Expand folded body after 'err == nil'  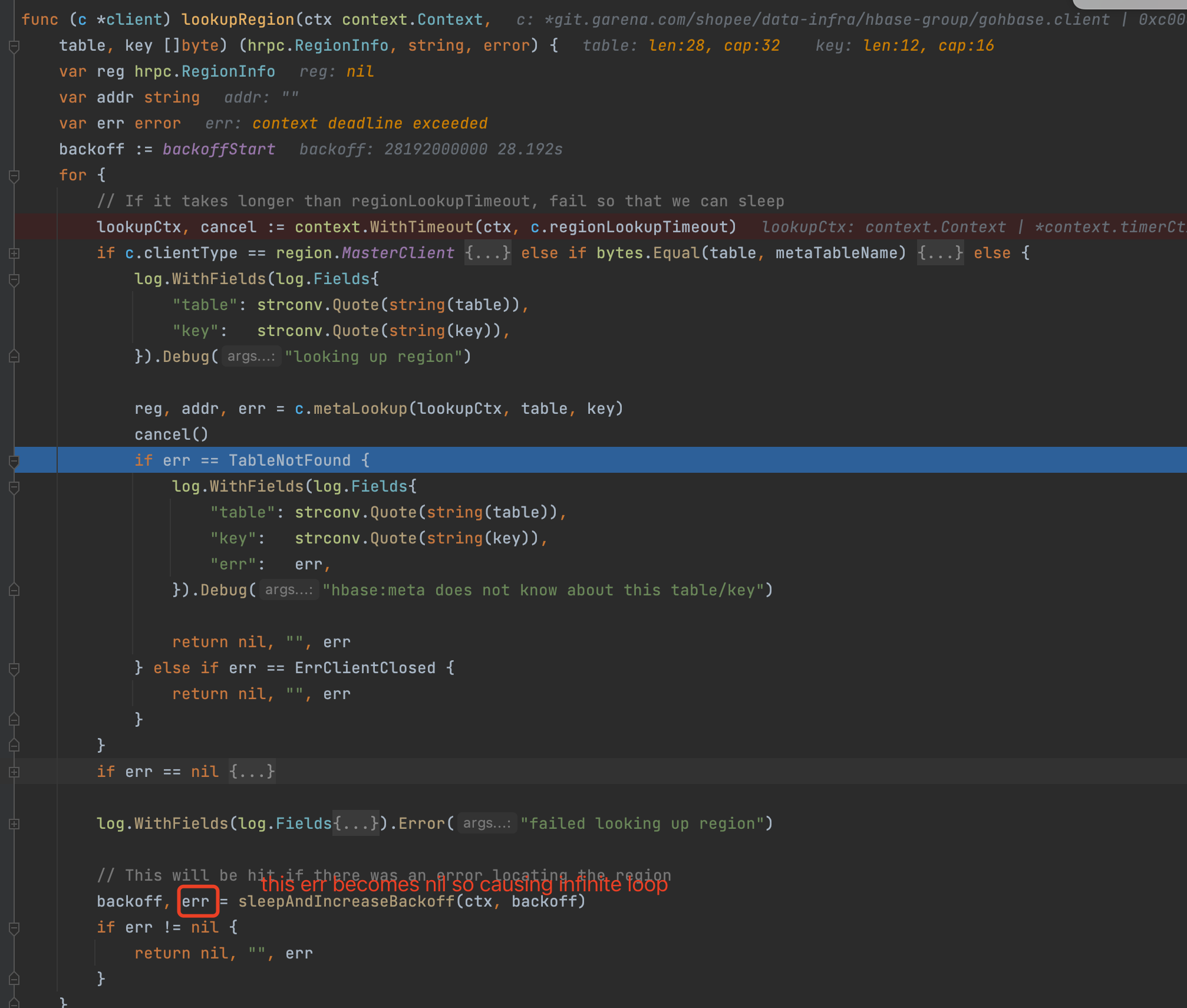(252, 772)
